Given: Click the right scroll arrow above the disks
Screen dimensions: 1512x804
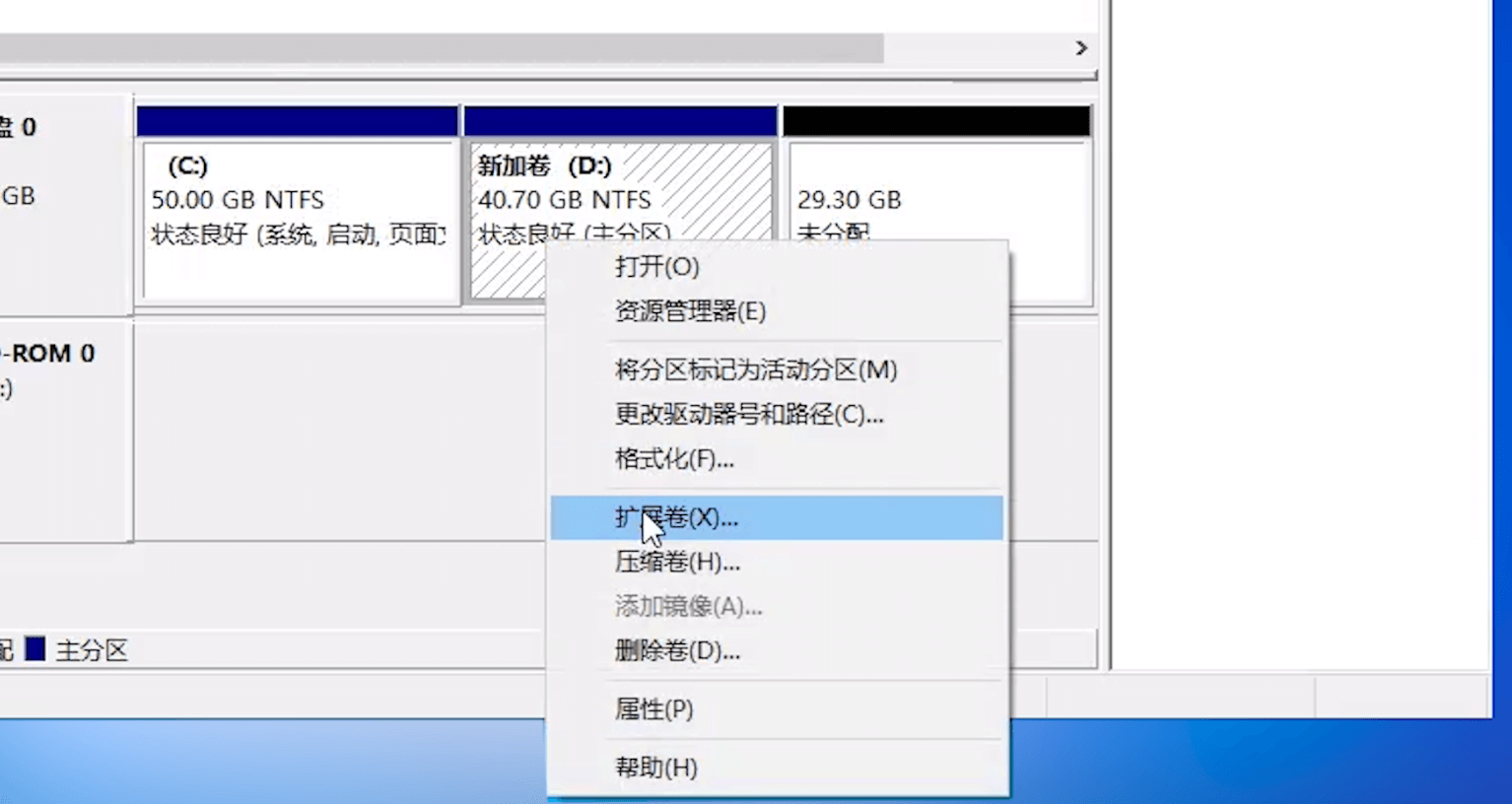Looking at the screenshot, I should tap(1080, 47).
